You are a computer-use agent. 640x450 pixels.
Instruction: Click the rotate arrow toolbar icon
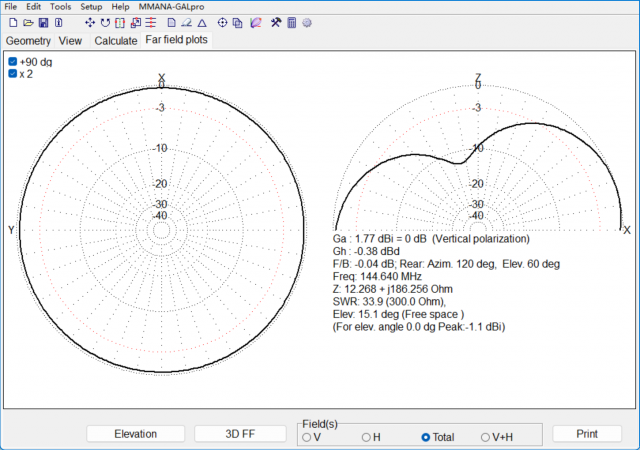(x=105, y=22)
